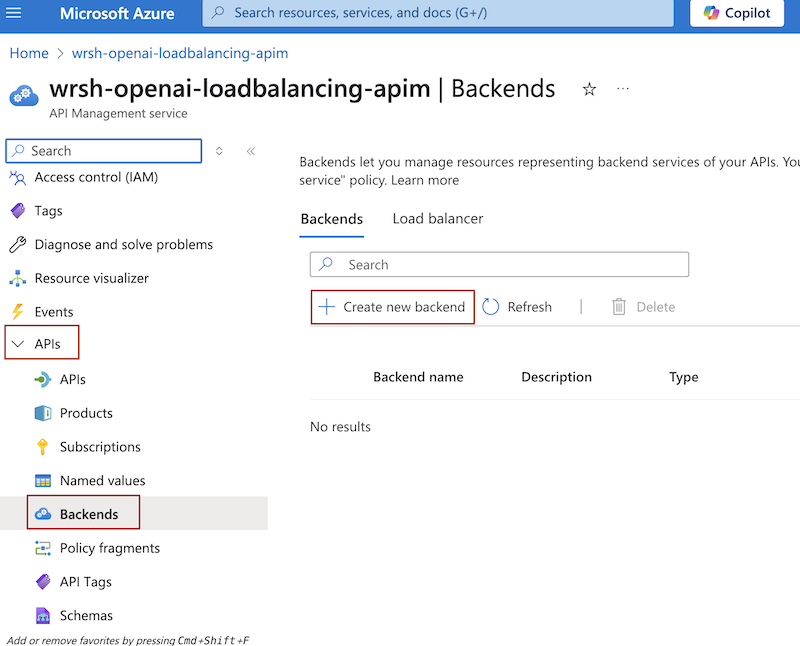Click the Subscriptions key icon

coord(43,446)
